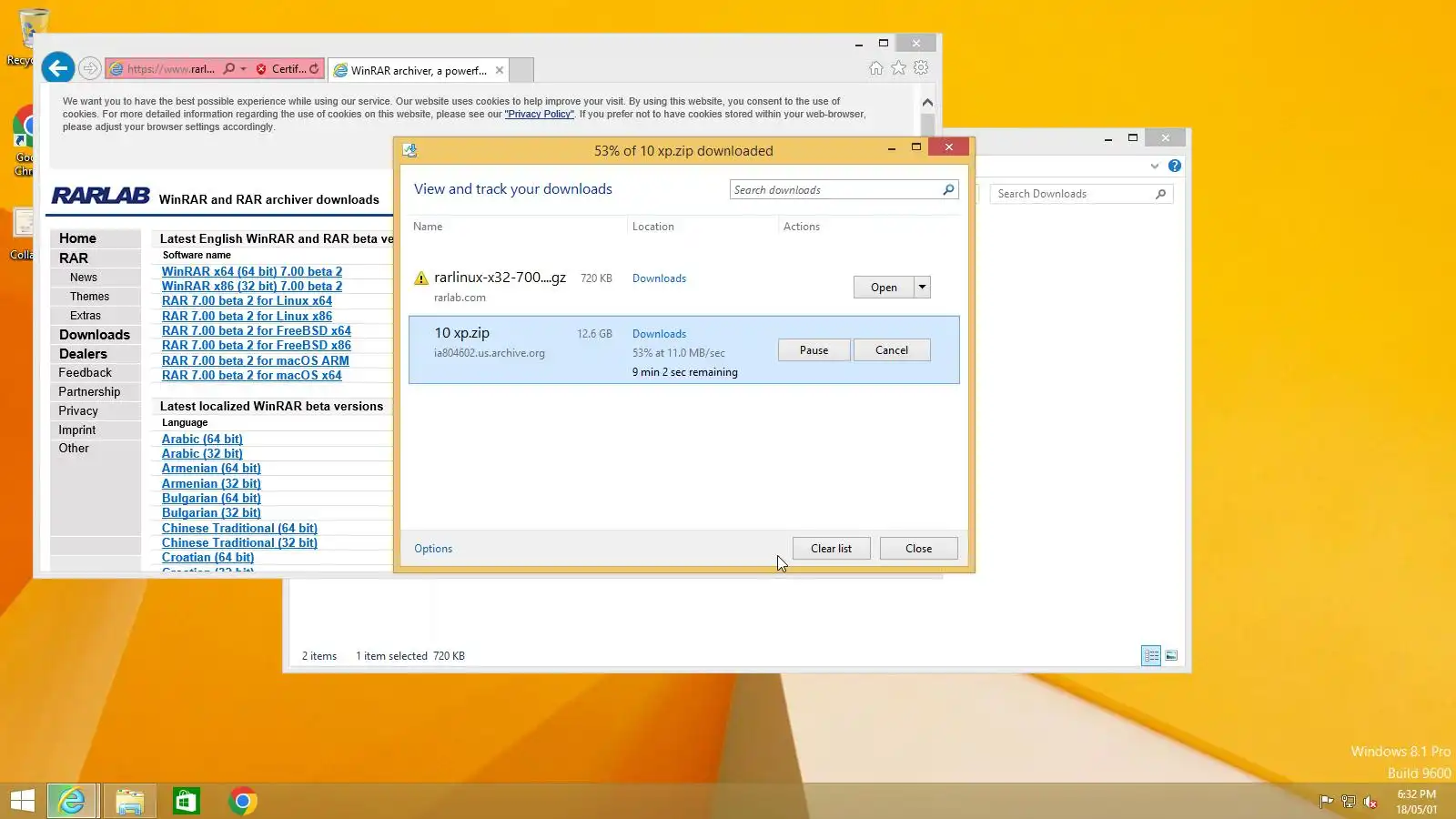The width and height of the screenshot is (1456, 819).
Task: Click the Privacy Policy link
Action: click(540, 115)
